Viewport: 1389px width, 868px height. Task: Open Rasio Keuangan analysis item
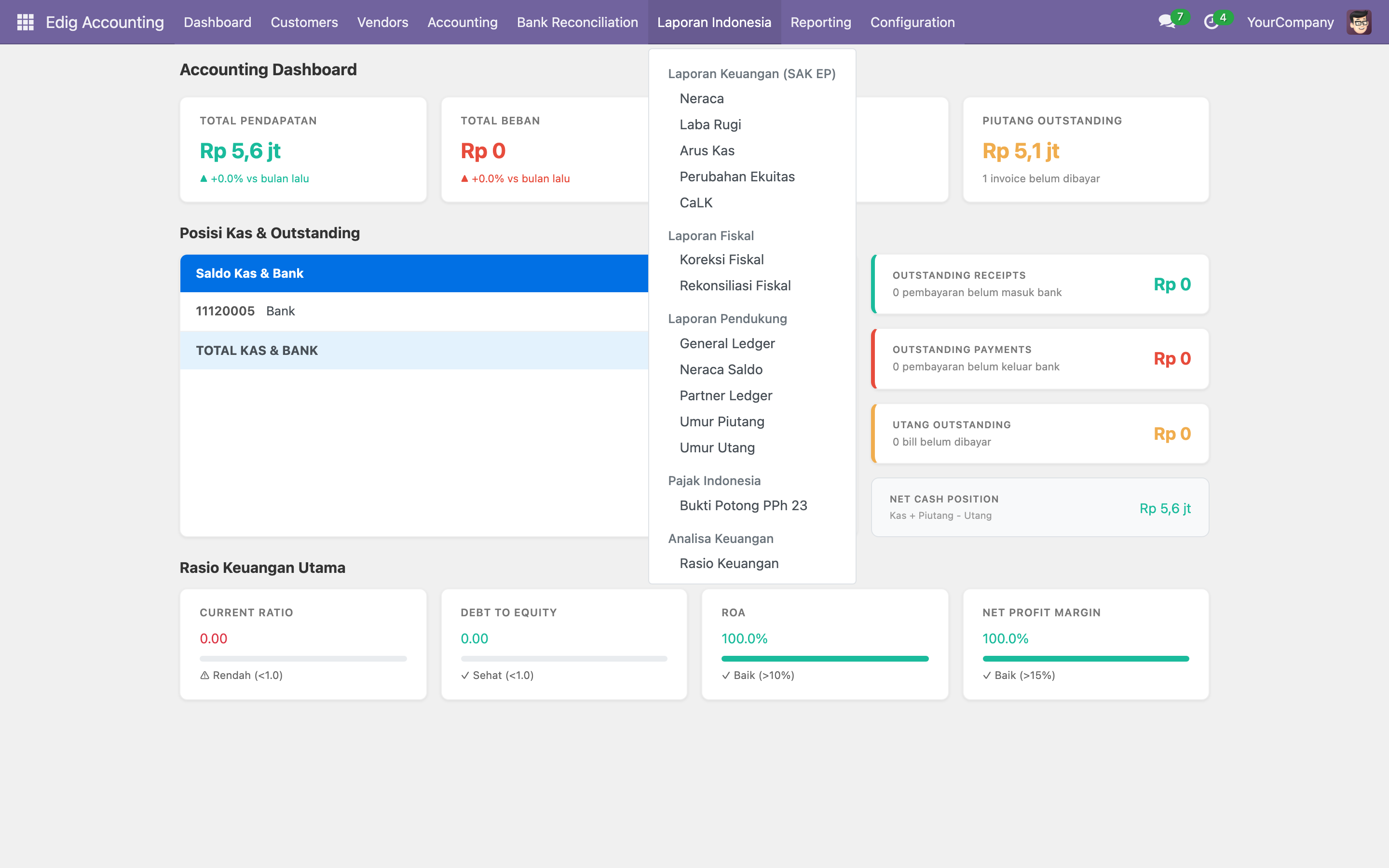[728, 563]
